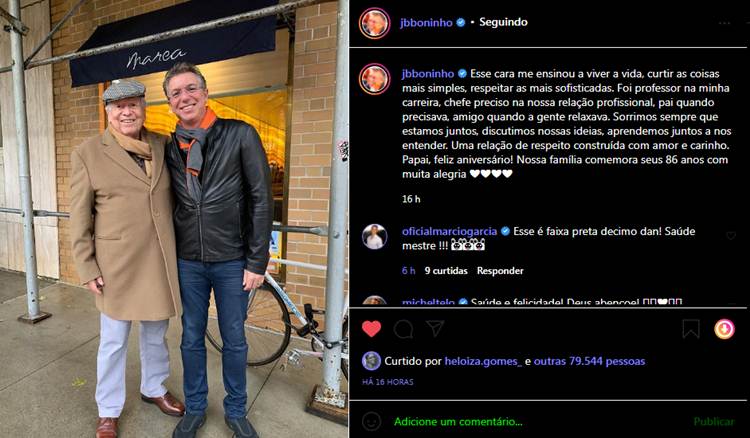This screenshot has height=438, width=750.
Task: Click the heloiza.gomes_ liker avatar
Action: tap(371, 361)
